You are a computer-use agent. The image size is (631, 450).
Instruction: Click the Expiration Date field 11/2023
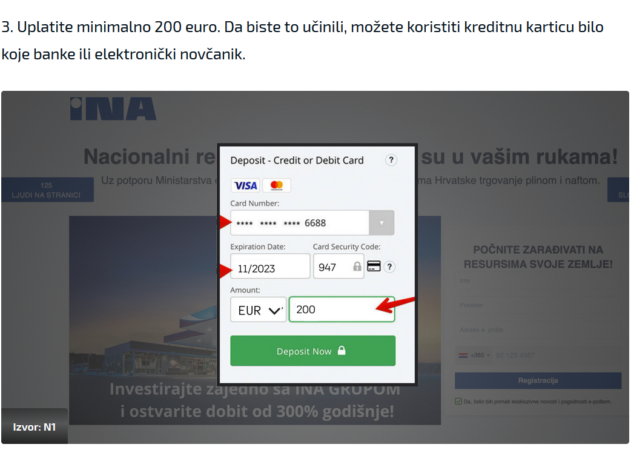(x=270, y=266)
